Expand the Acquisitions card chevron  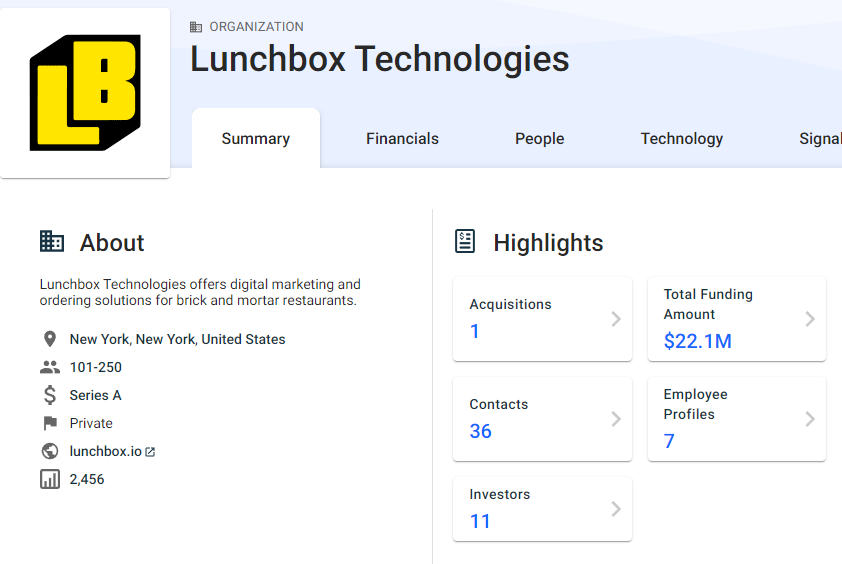point(616,319)
